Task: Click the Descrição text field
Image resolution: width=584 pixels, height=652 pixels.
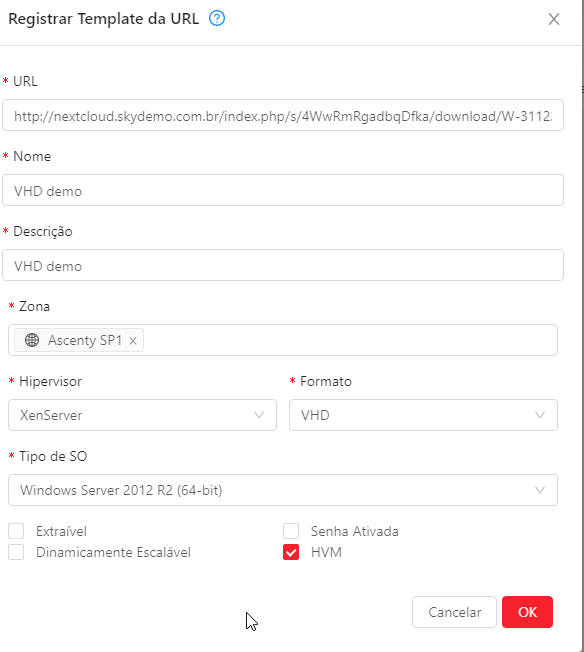Action: coord(283,265)
